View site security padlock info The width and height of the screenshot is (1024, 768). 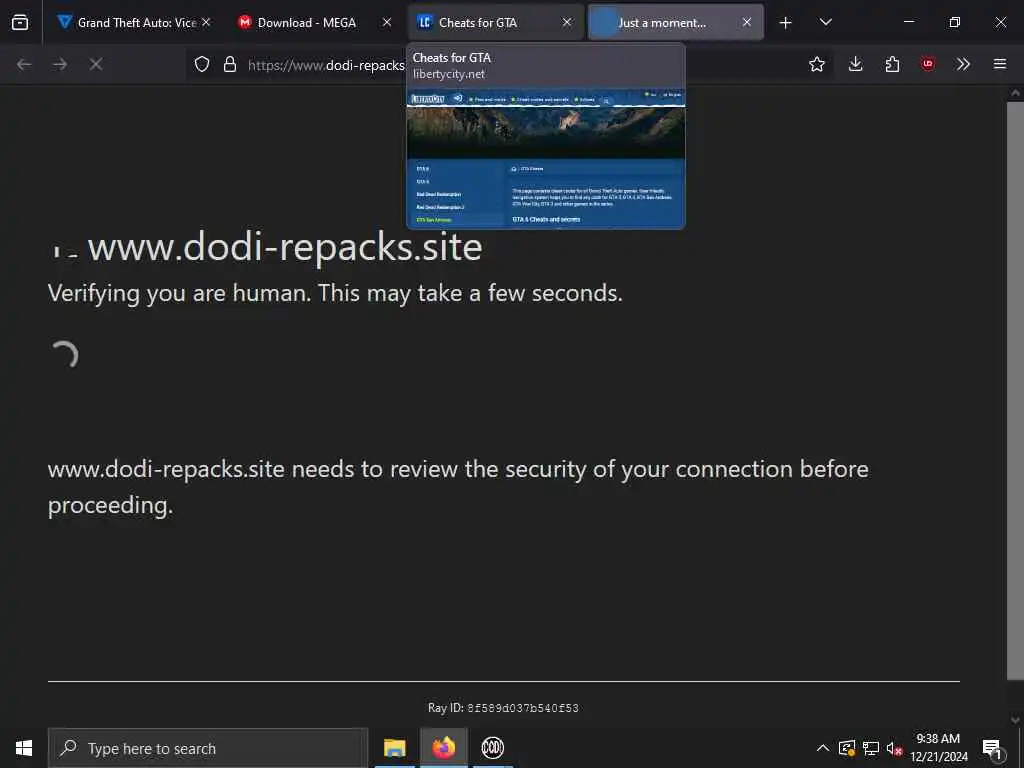[230, 64]
